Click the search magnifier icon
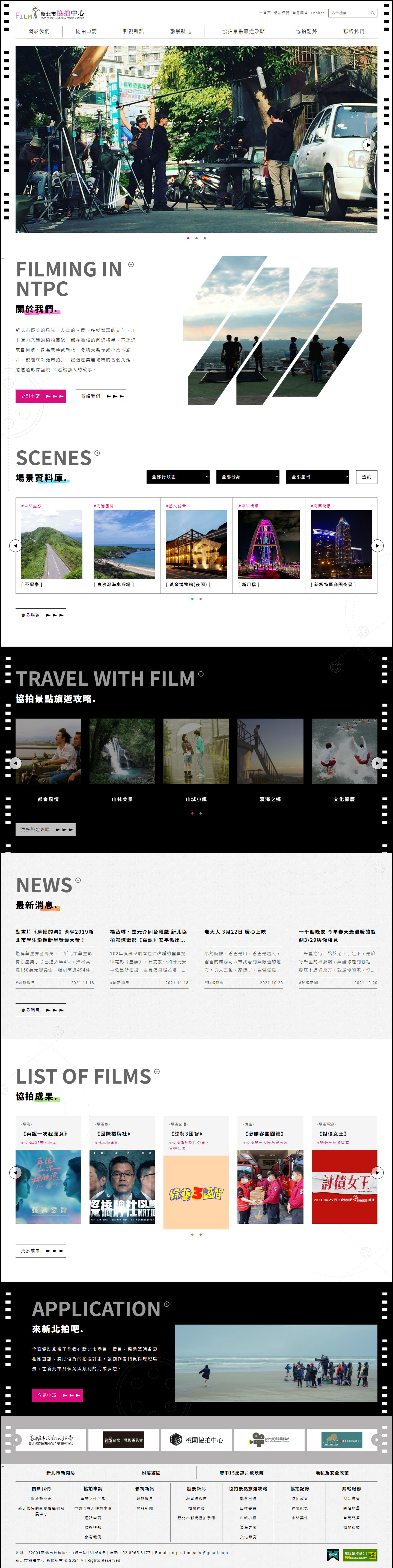Viewport: 393px width, 1568px height. (x=372, y=13)
